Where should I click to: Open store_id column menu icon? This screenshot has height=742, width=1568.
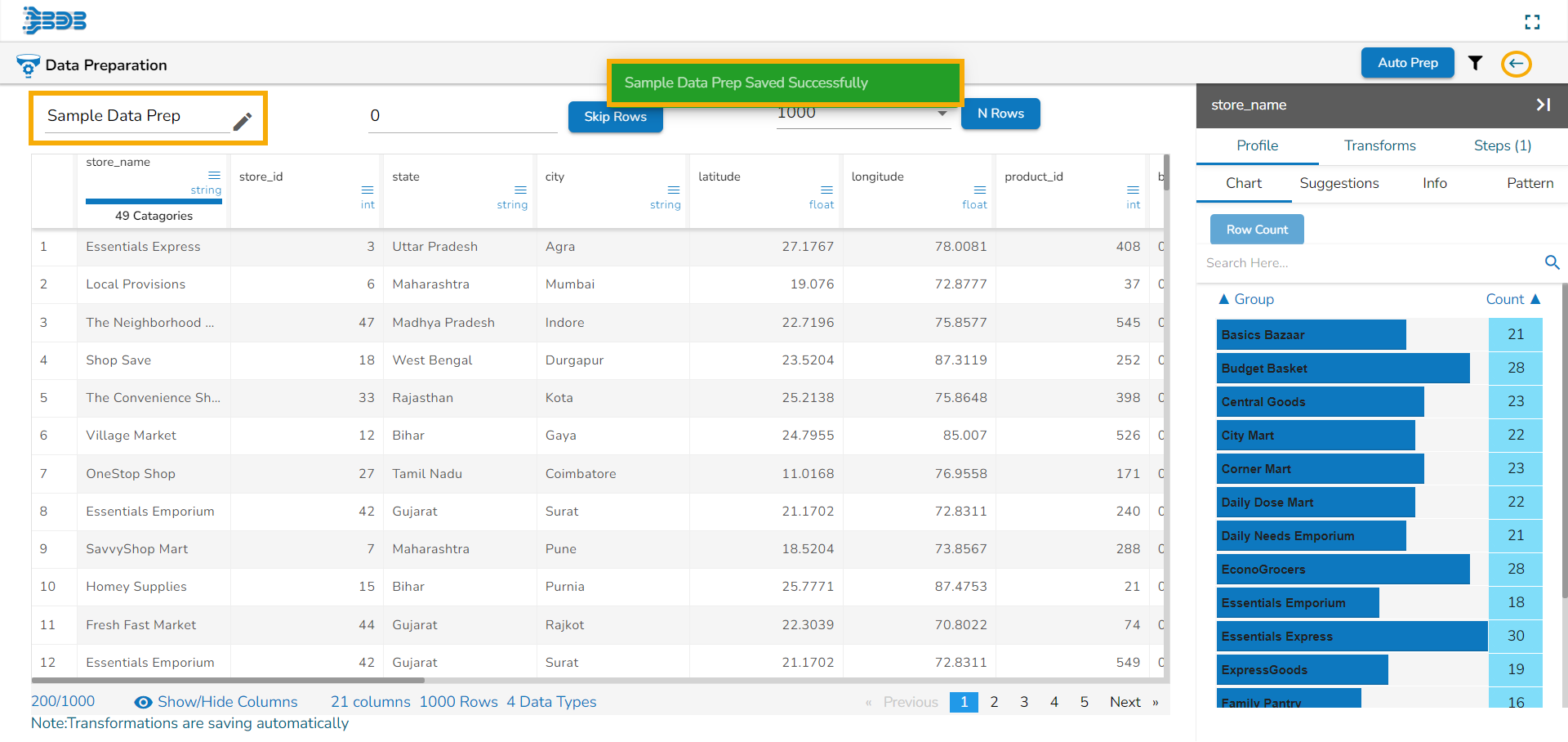[367, 190]
